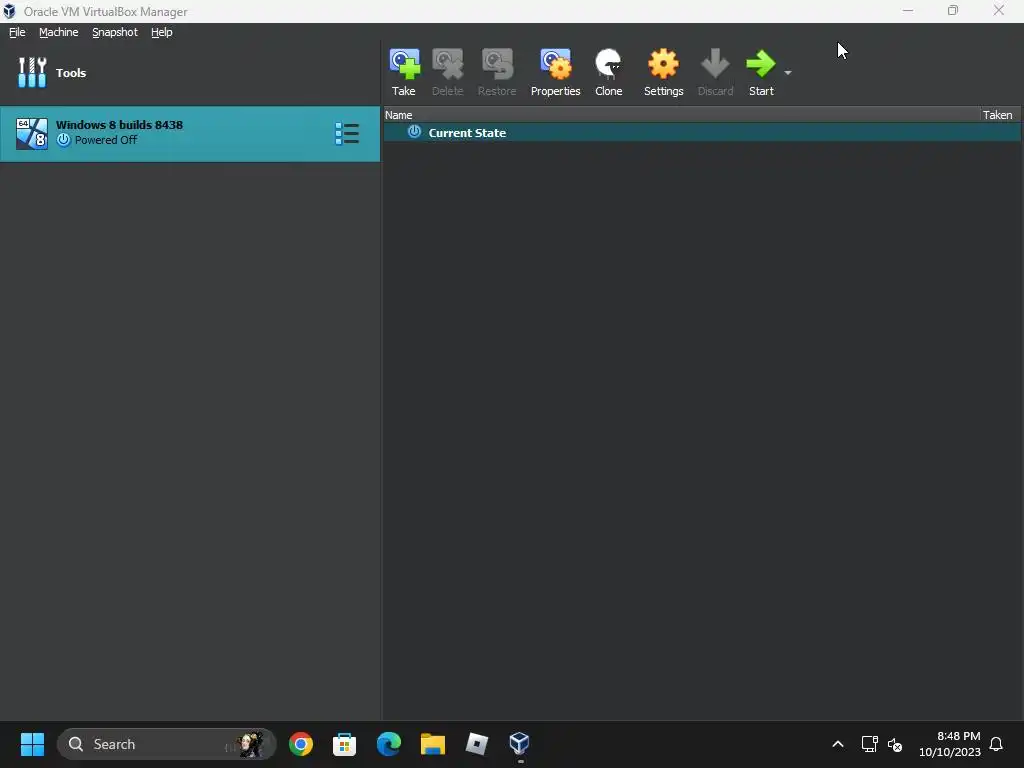
Task: Open Microsoft Edge from taskbar
Action: (x=389, y=744)
